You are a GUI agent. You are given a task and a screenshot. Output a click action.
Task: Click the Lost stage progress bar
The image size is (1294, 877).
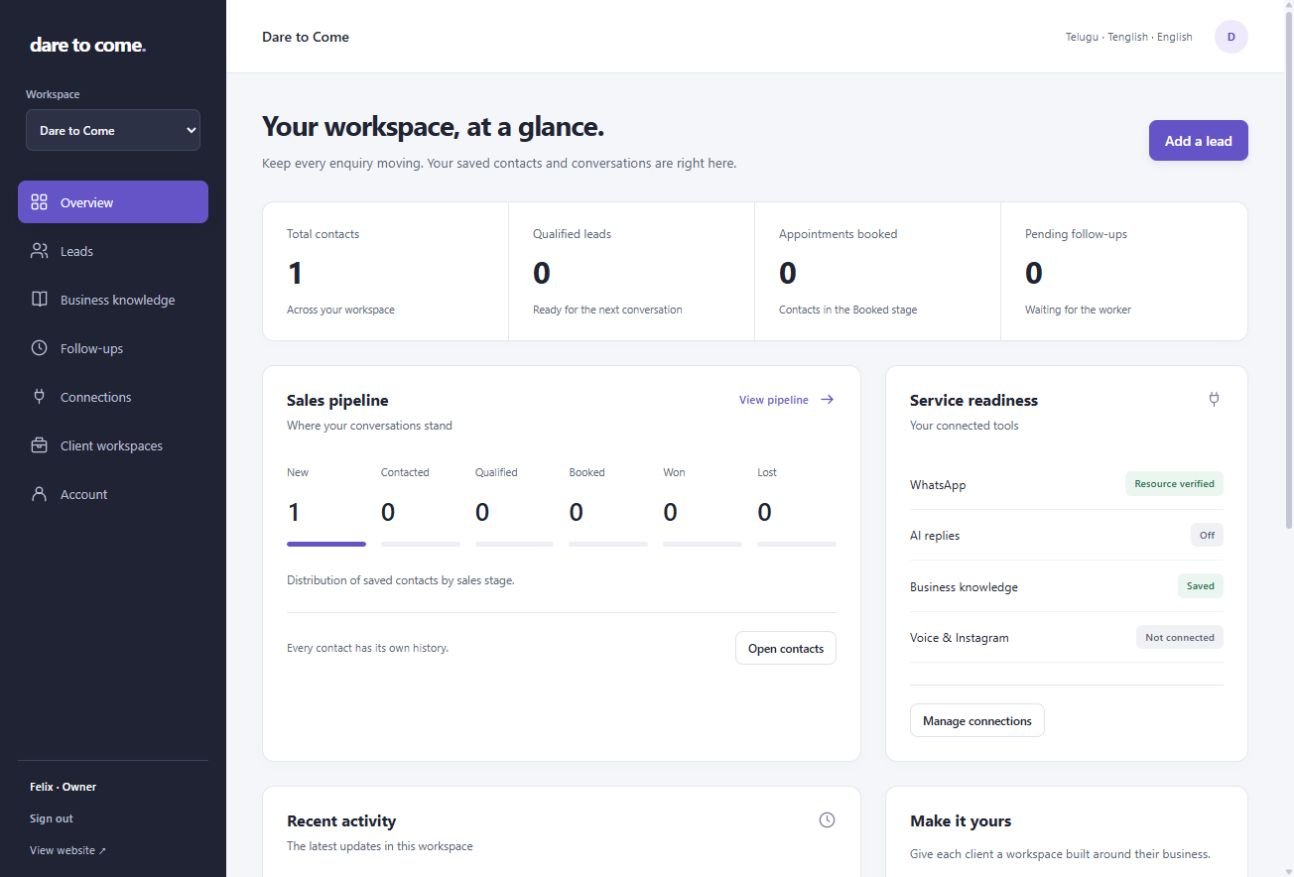coord(796,544)
